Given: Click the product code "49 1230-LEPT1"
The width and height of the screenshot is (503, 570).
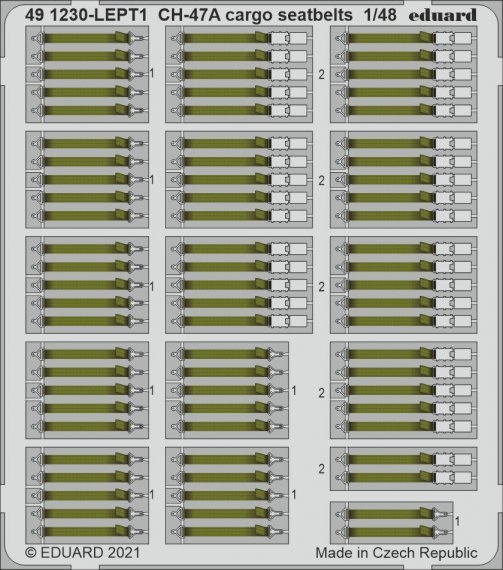Looking at the screenshot, I should coord(86,15).
